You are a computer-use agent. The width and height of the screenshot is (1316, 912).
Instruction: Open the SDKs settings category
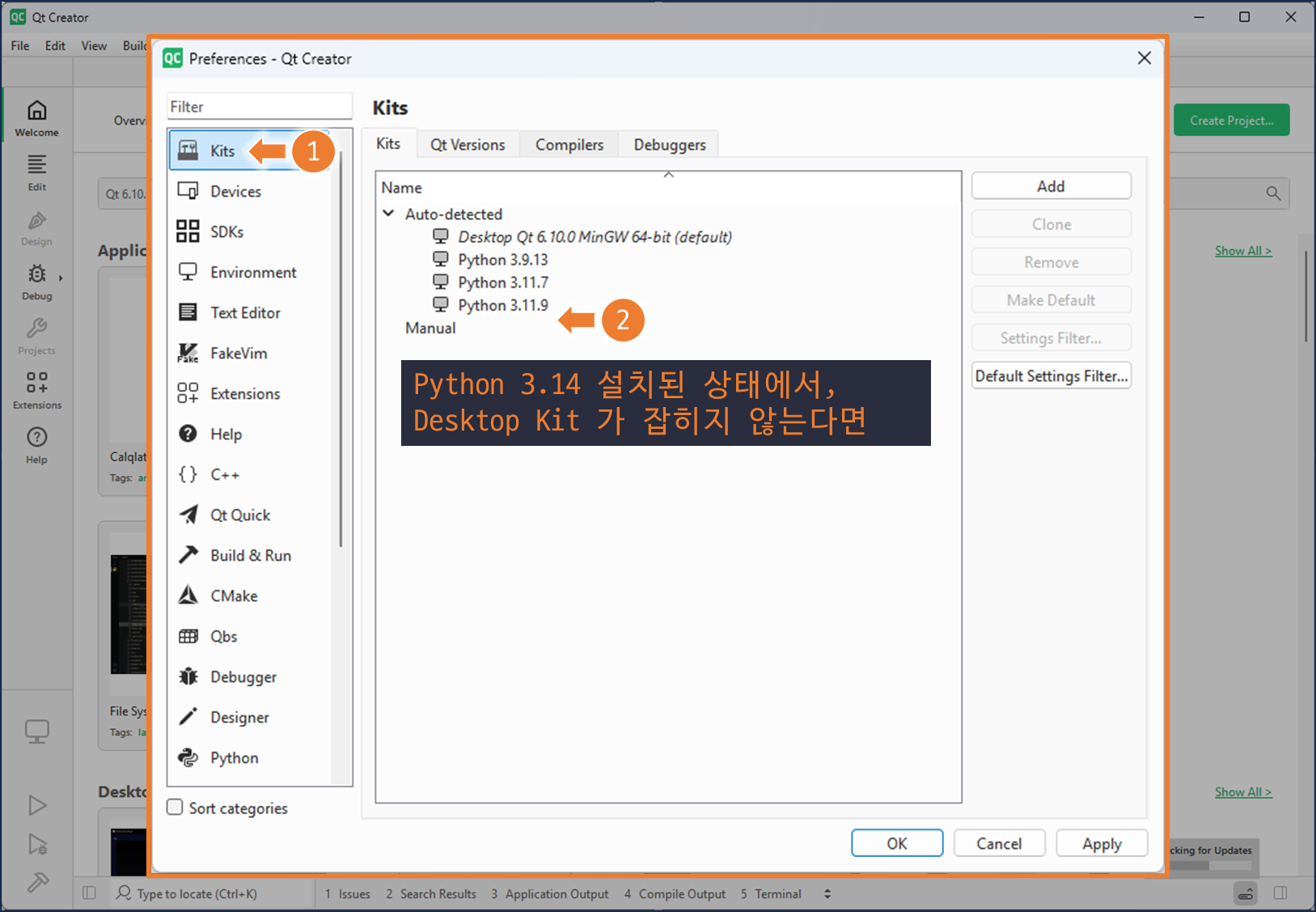250,231
